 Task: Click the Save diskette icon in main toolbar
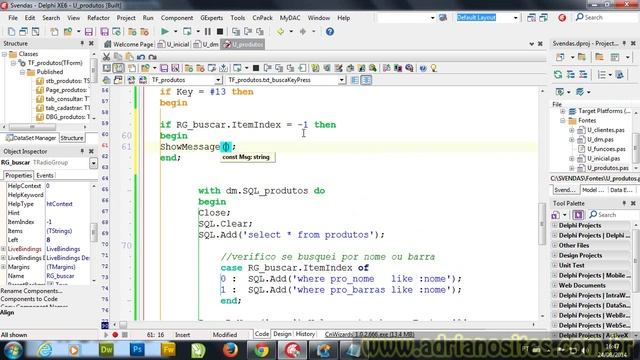click(89, 31)
